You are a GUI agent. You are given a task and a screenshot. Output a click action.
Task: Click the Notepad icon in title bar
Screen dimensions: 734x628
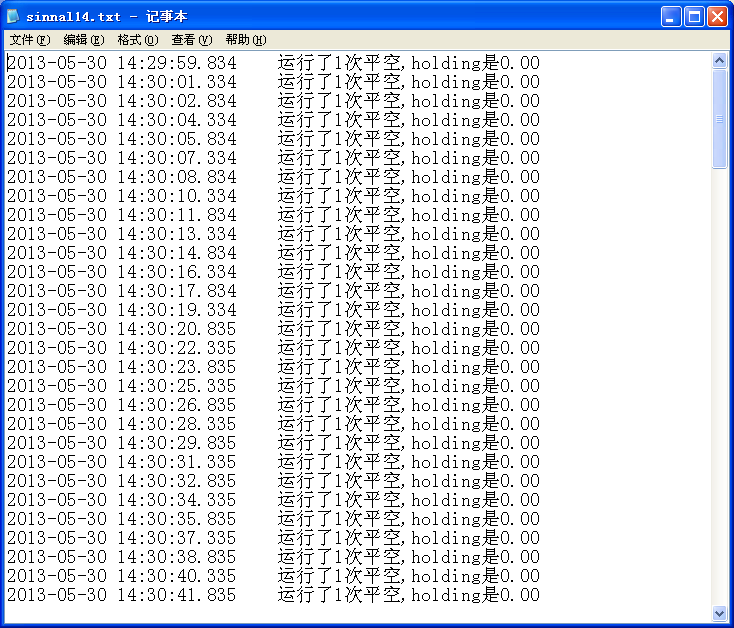pyautogui.click(x=13, y=16)
